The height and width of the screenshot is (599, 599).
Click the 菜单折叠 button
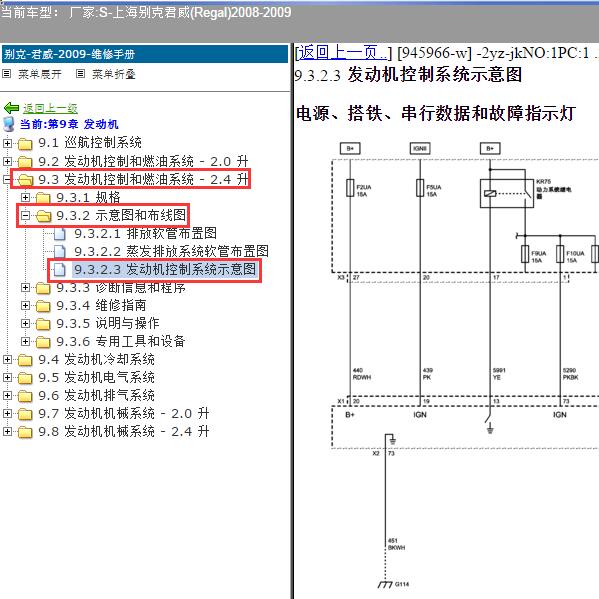(114, 74)
